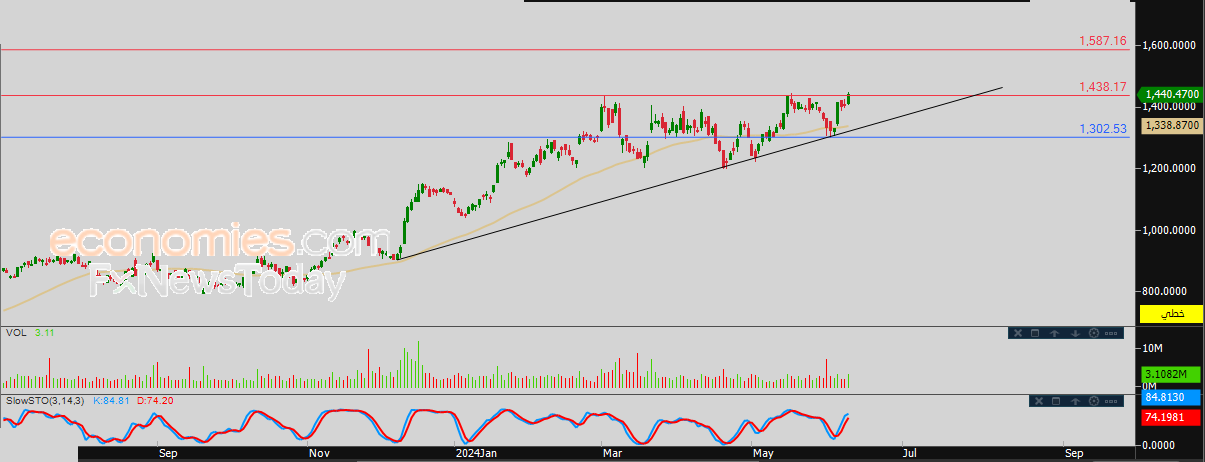
Task: Maximize the SlowSTO indicator panel
Action: click(1055, 401)
